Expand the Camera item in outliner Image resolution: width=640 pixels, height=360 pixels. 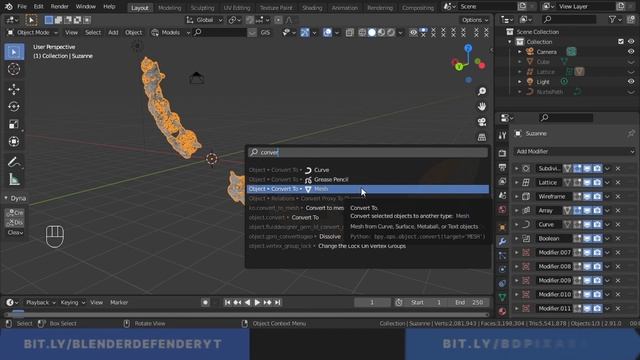520,52
